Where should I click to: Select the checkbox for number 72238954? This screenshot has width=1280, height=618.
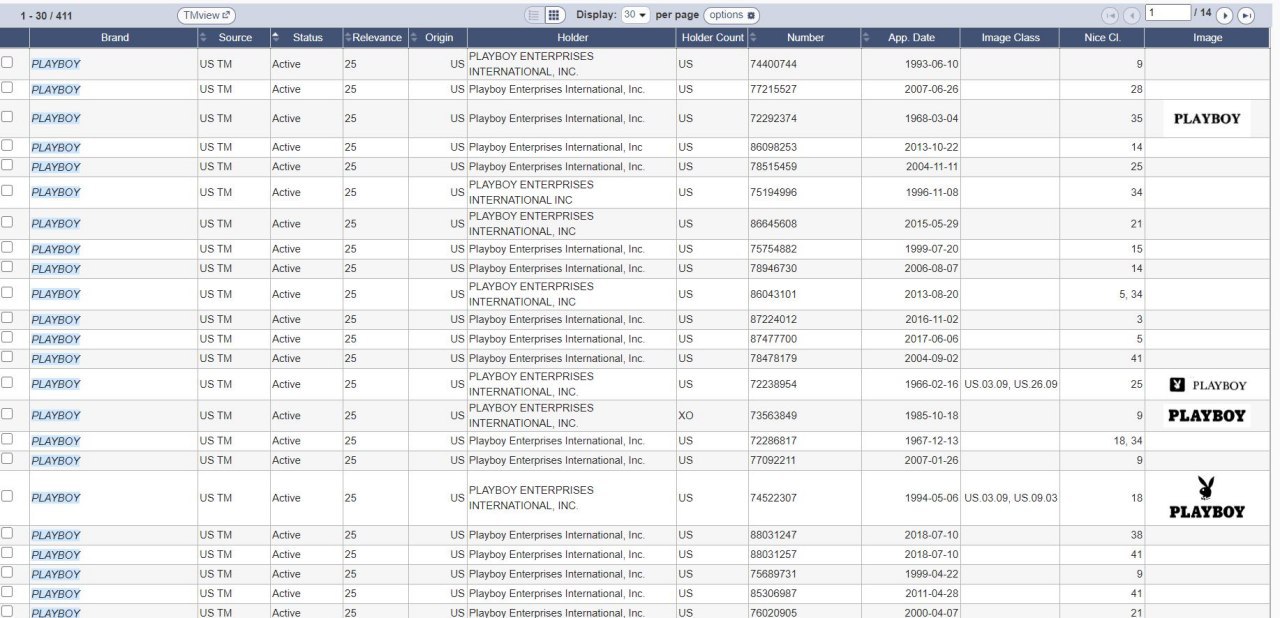[x=8, y=382]
